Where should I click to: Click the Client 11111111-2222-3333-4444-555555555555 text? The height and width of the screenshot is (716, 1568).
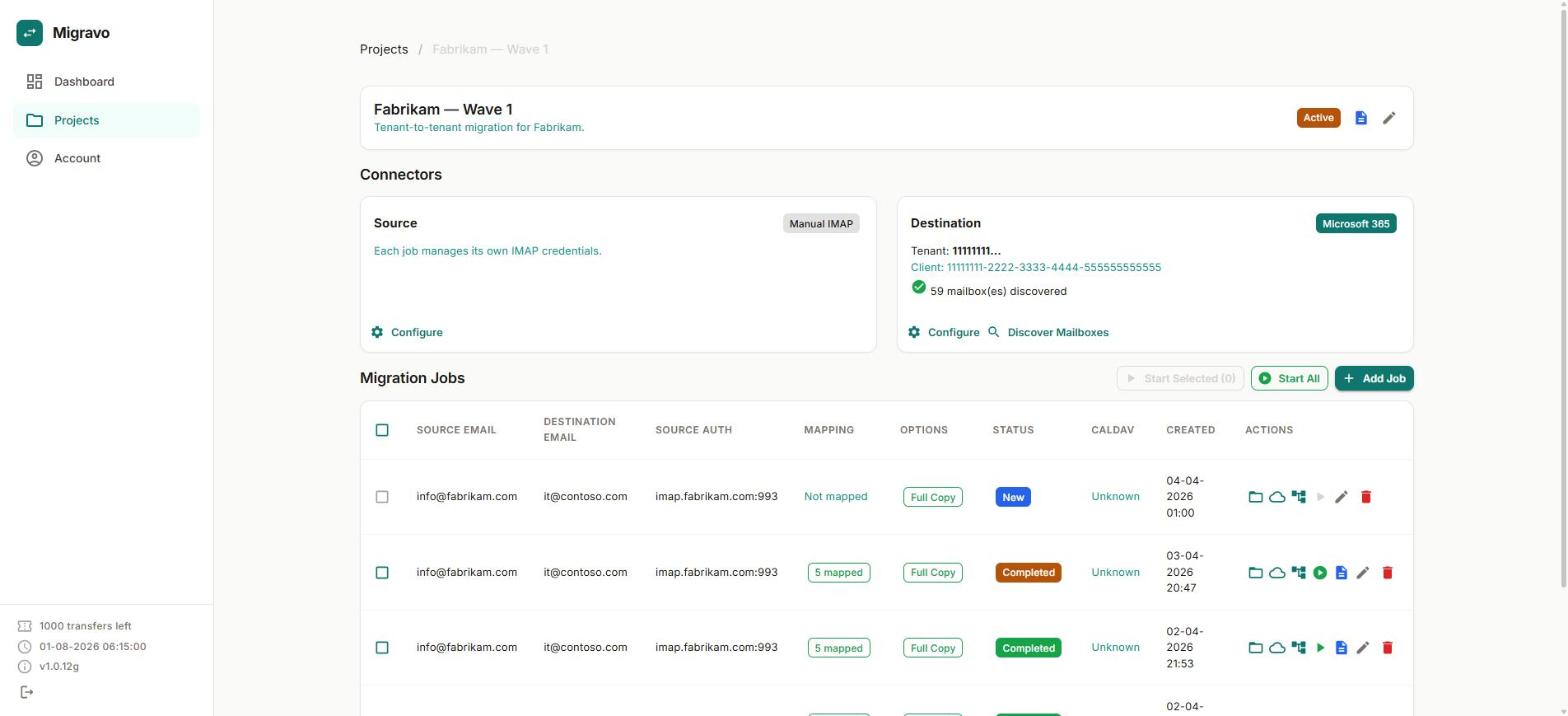(1036, 268)
